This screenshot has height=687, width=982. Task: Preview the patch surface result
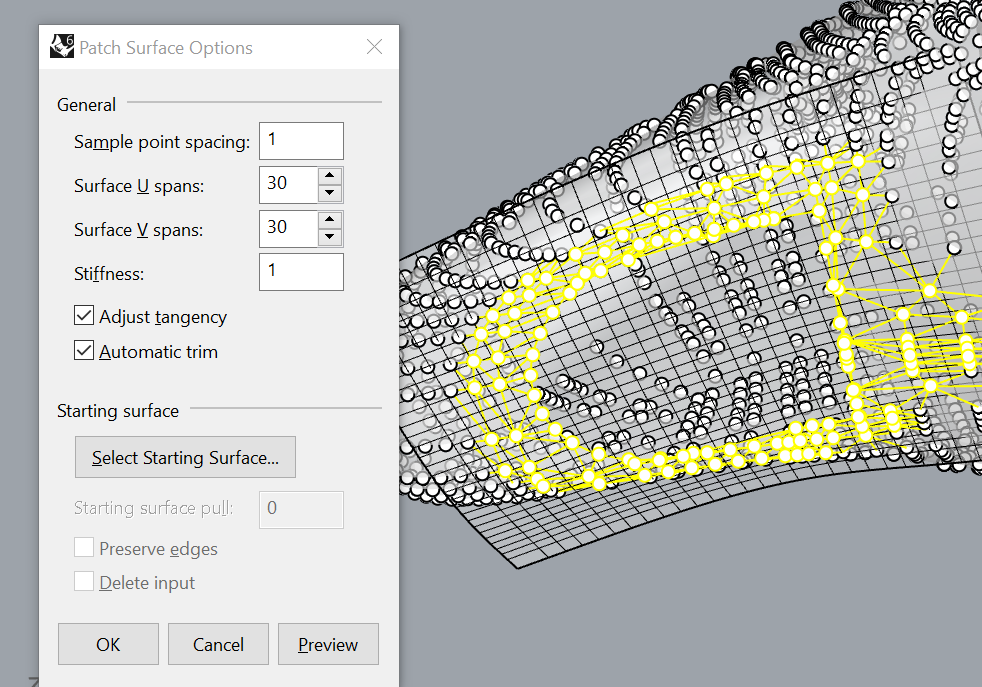tap(328, 644)
